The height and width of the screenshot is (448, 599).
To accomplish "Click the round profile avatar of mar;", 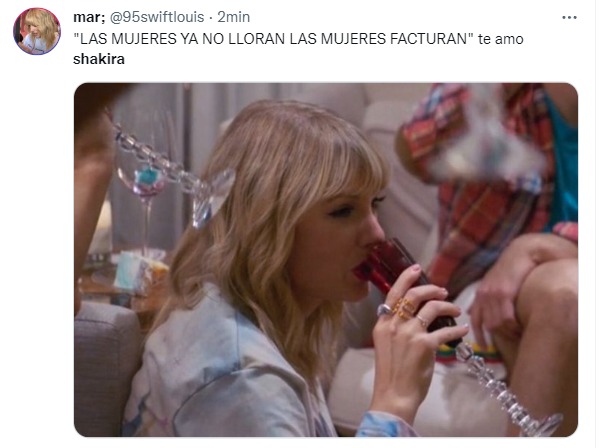I will point(37,32).
